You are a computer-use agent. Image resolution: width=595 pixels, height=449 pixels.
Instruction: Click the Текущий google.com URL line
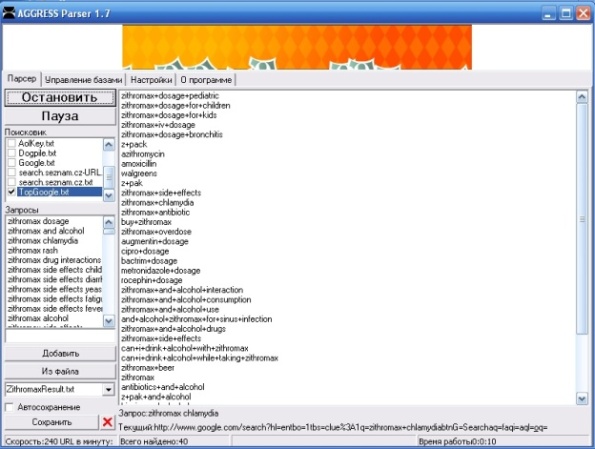point(333,428)
